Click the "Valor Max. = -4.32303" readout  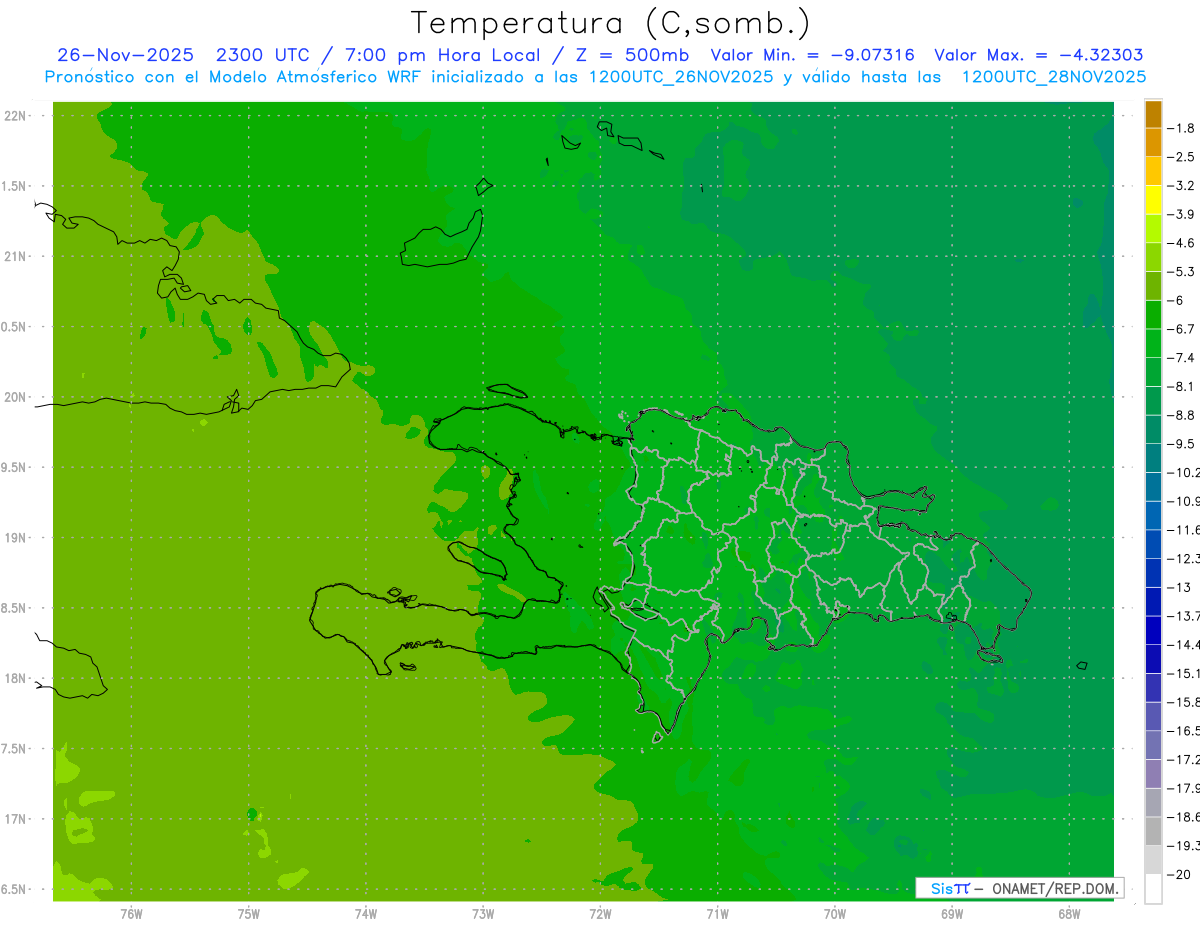click(1039, 55)
